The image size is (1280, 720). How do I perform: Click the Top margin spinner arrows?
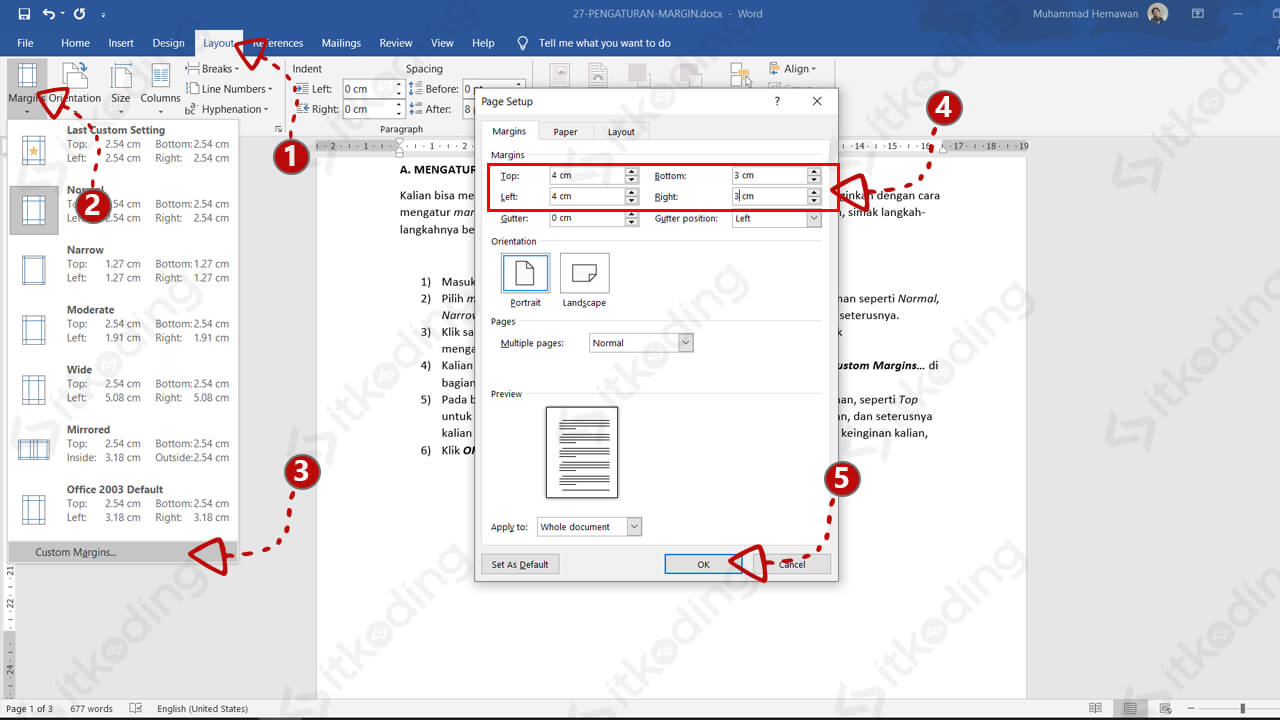tap(631, 175)
